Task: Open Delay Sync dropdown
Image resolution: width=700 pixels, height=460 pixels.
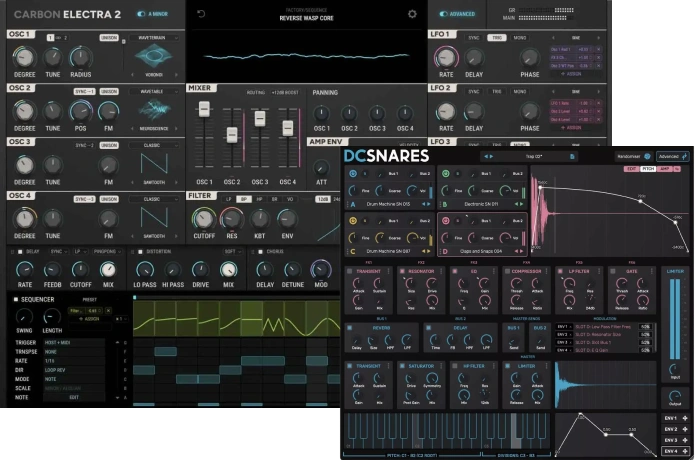Action: (x=58, y=252)
